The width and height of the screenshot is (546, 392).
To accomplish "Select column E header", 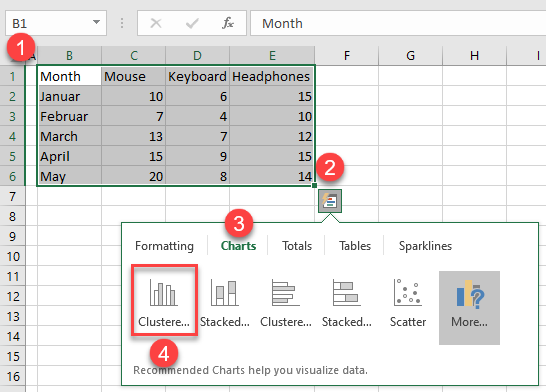I will point(272,55).
